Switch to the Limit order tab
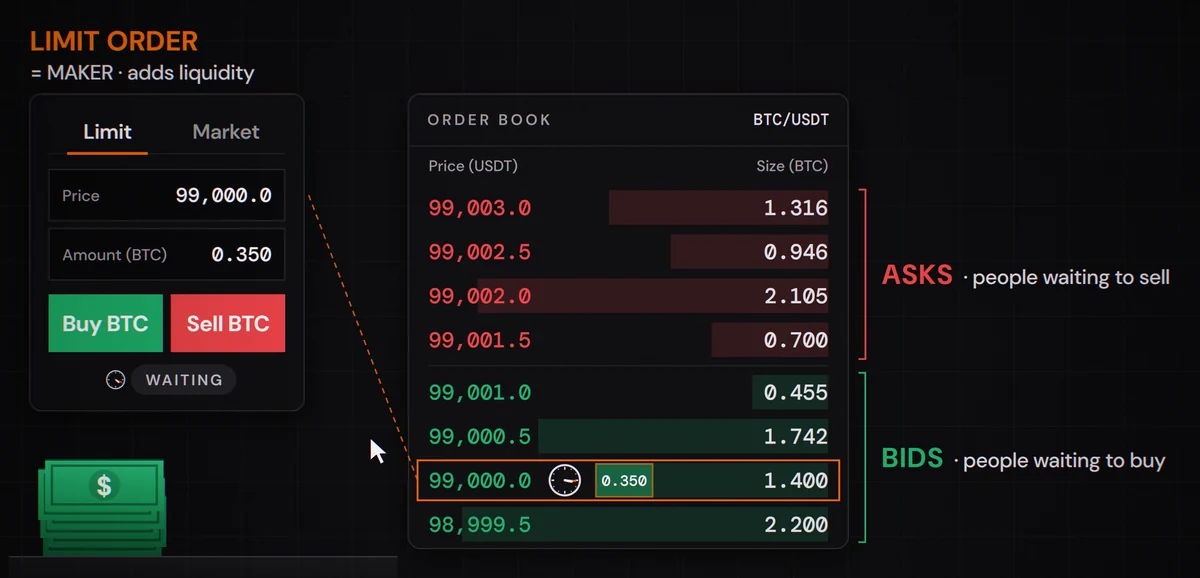Viewport: 1200px width, 578px height. tap(107, 131)
